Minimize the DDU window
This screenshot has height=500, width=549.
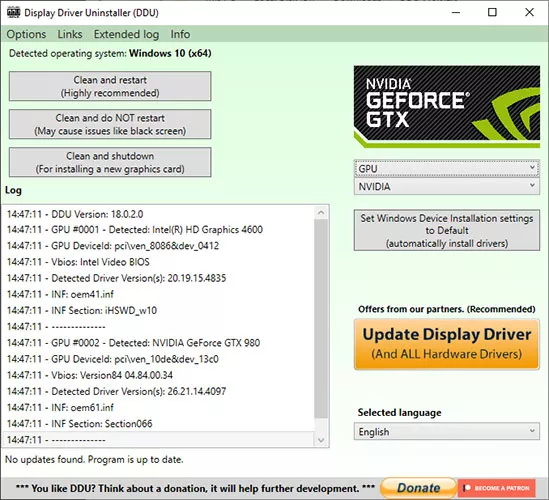(456, 13)
